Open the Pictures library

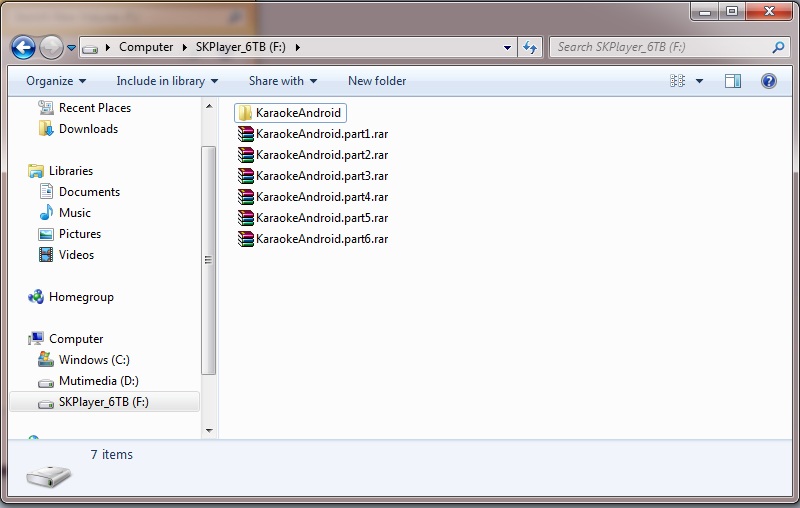click(80, 234)
